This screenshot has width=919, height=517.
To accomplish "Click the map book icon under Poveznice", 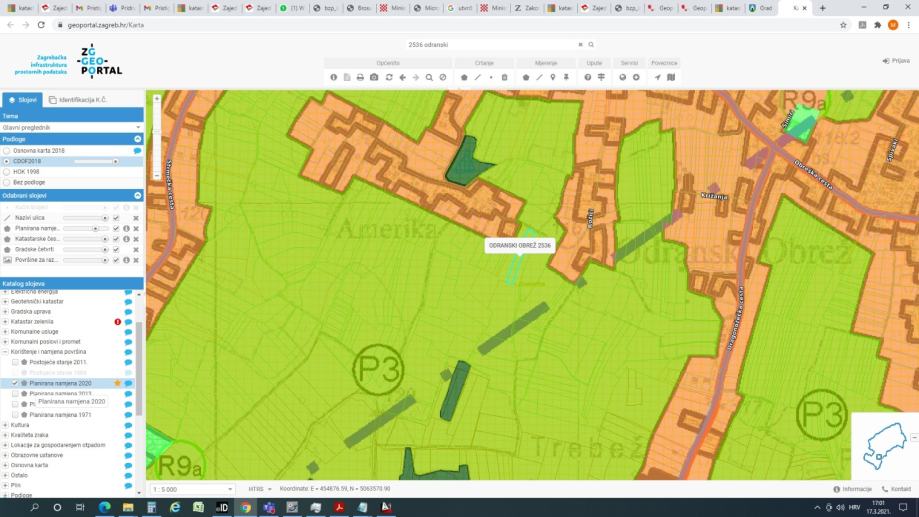I will coord(671,77).
